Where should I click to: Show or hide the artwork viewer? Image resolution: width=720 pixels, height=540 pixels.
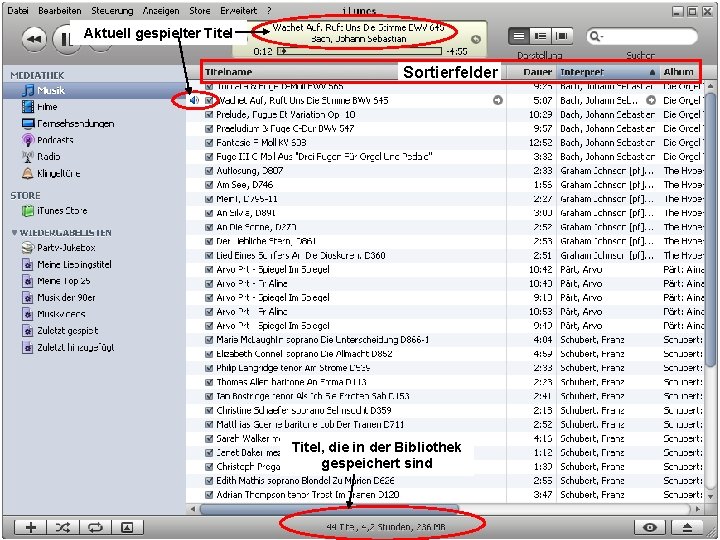[x=127, y=527]
